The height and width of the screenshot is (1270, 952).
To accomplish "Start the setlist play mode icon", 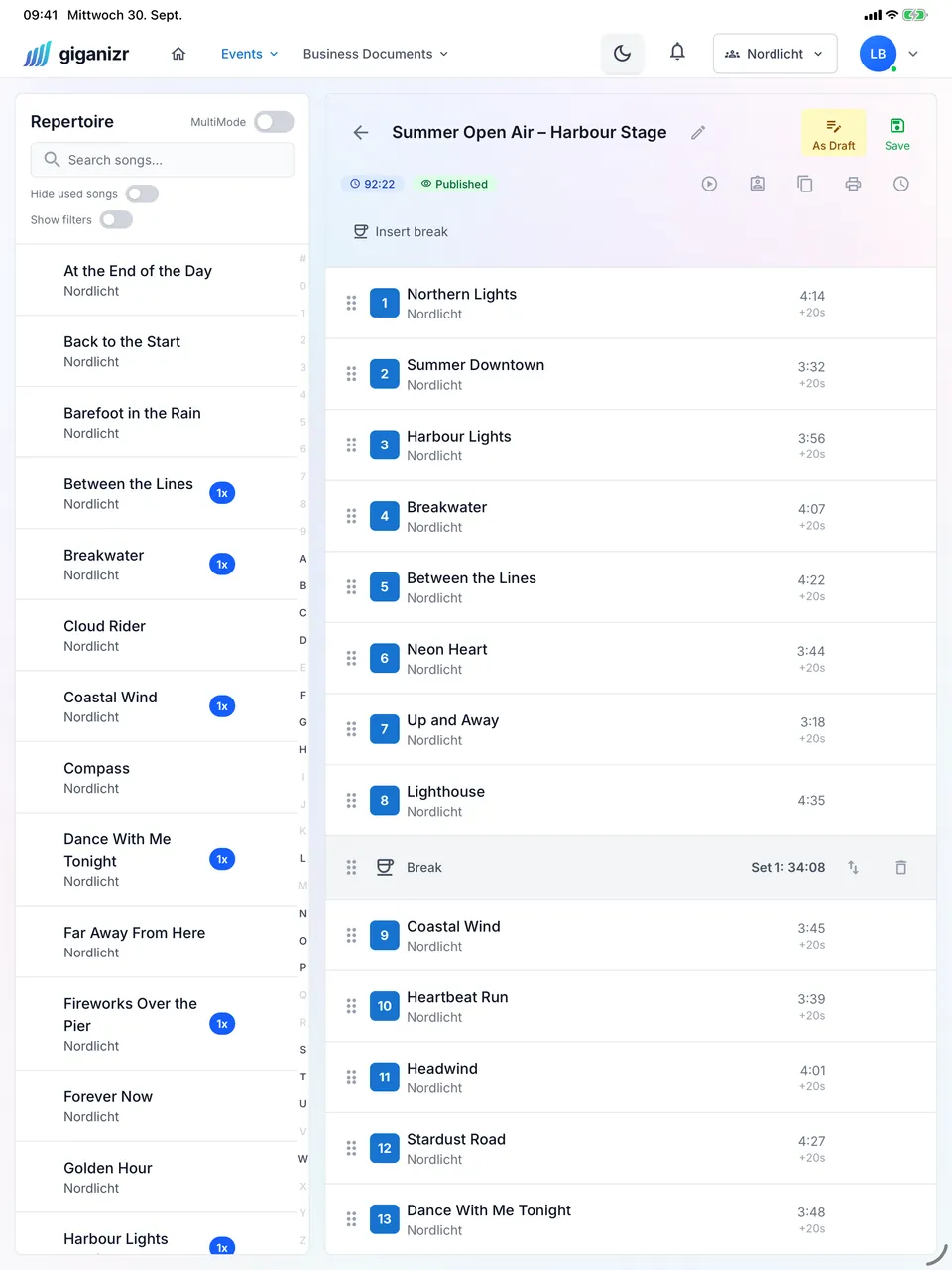I will [x=709, y=184].
